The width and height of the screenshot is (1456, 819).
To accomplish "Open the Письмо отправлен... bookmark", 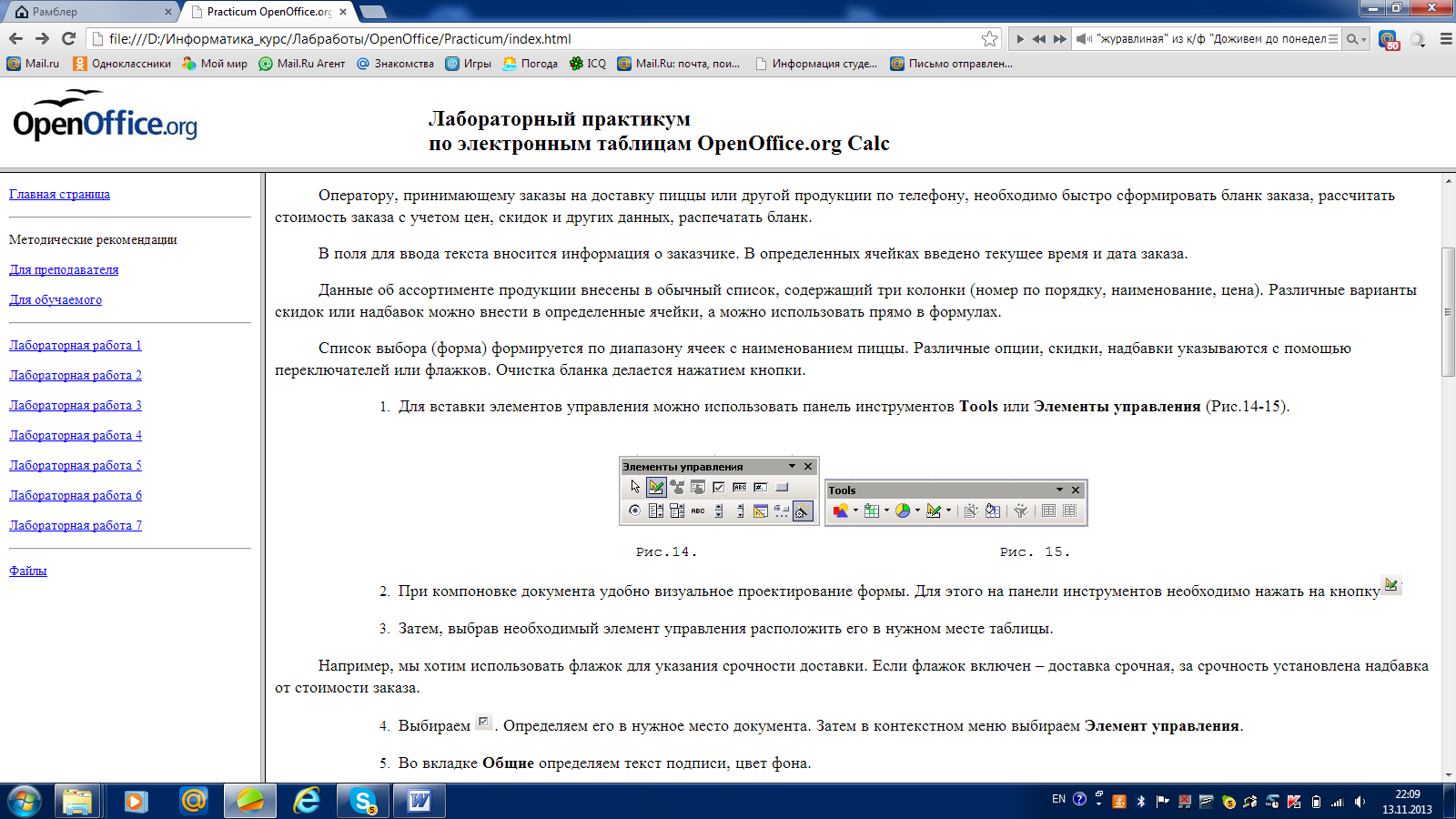I will pos(952,64).
